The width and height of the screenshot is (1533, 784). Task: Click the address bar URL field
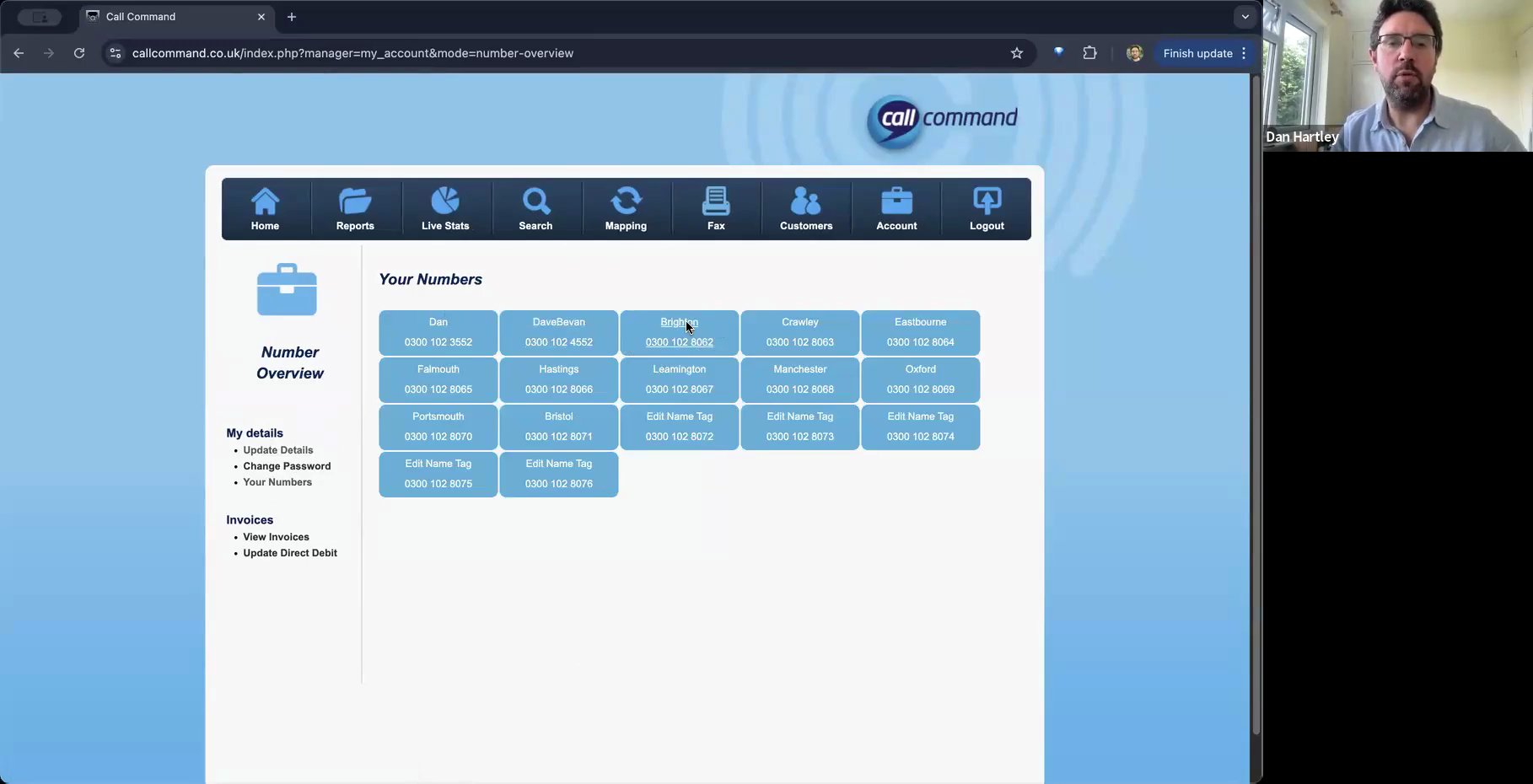tap(565, 53)
